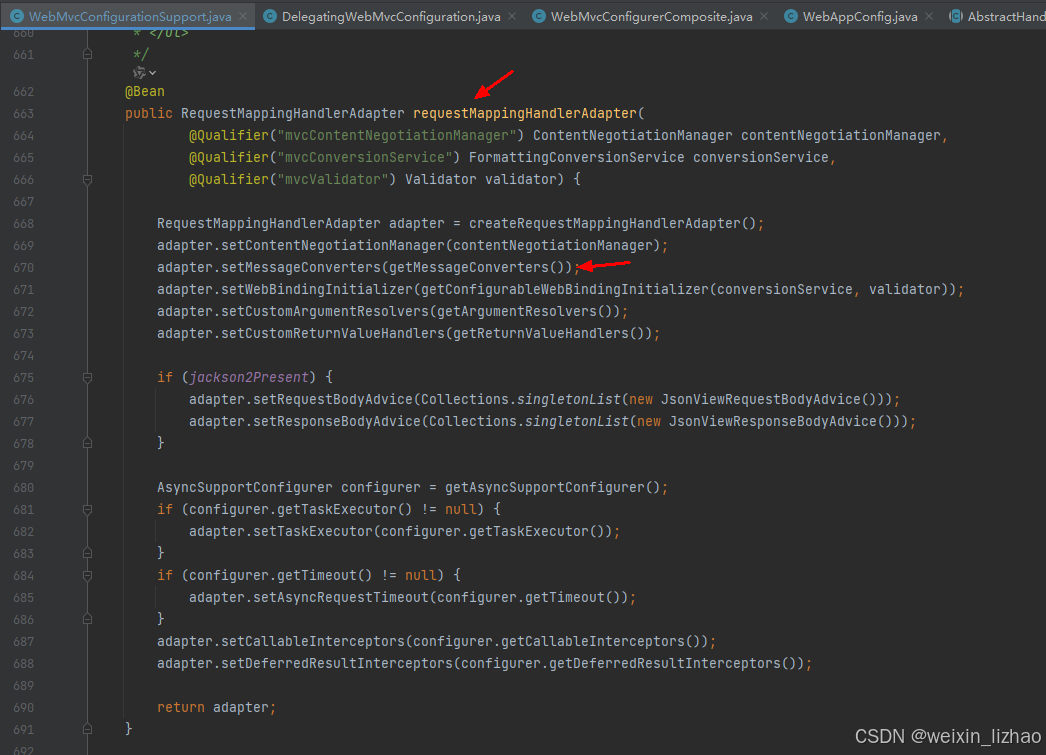Click class icon on DelegatingWebMvcConfiguration.java tab
Viewport: 1046px width, 755px height.
tap(270, 17)
